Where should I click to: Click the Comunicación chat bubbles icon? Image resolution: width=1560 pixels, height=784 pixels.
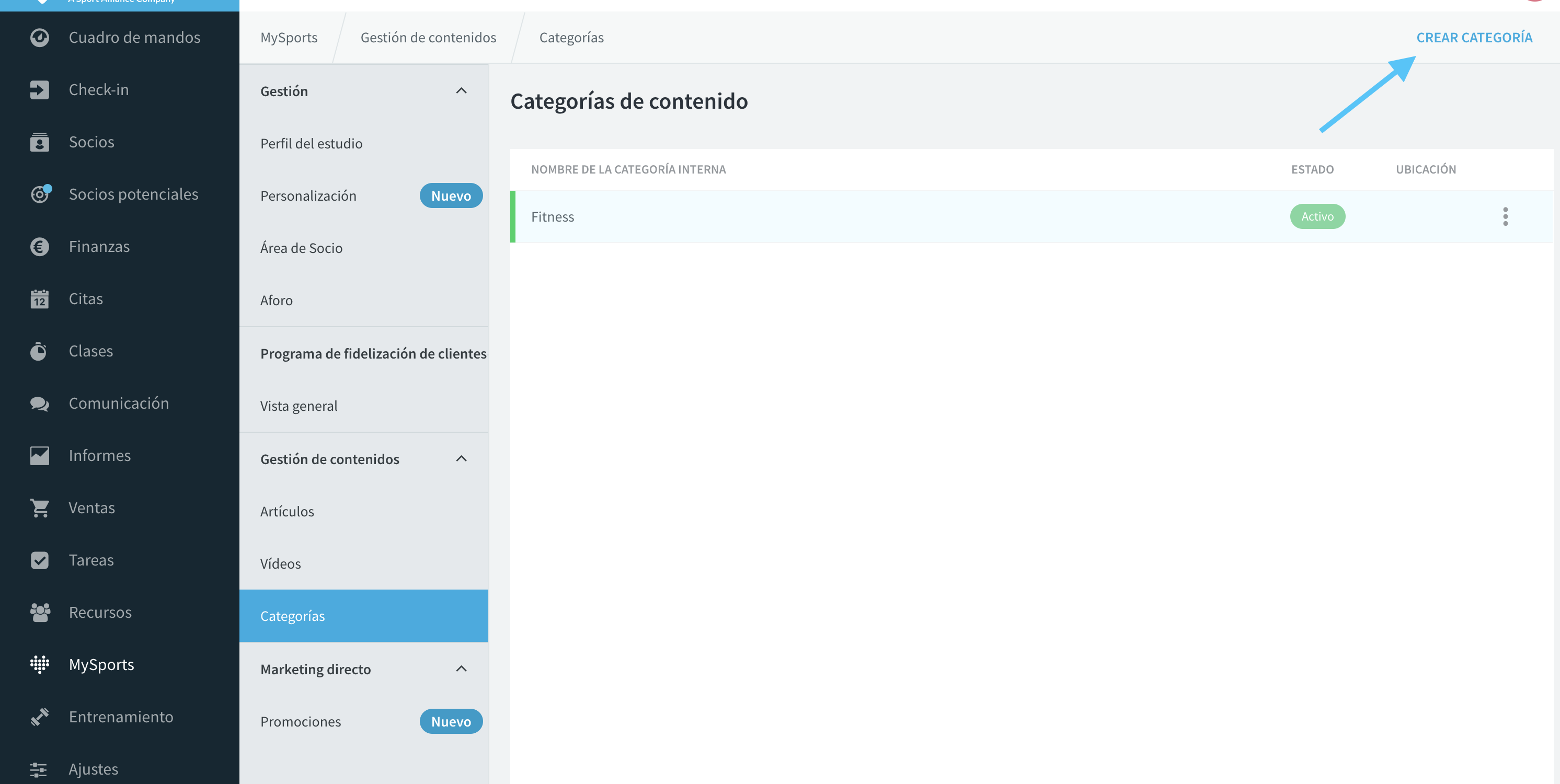(39, 404)
